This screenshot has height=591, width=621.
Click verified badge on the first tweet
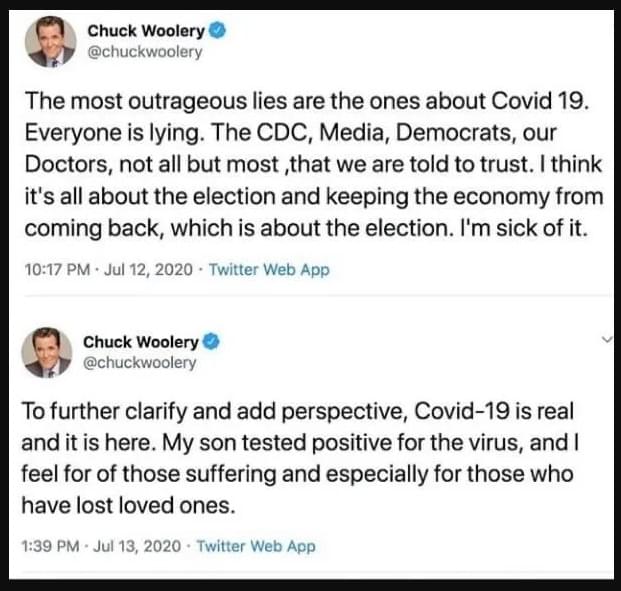(x=217, y=31)
